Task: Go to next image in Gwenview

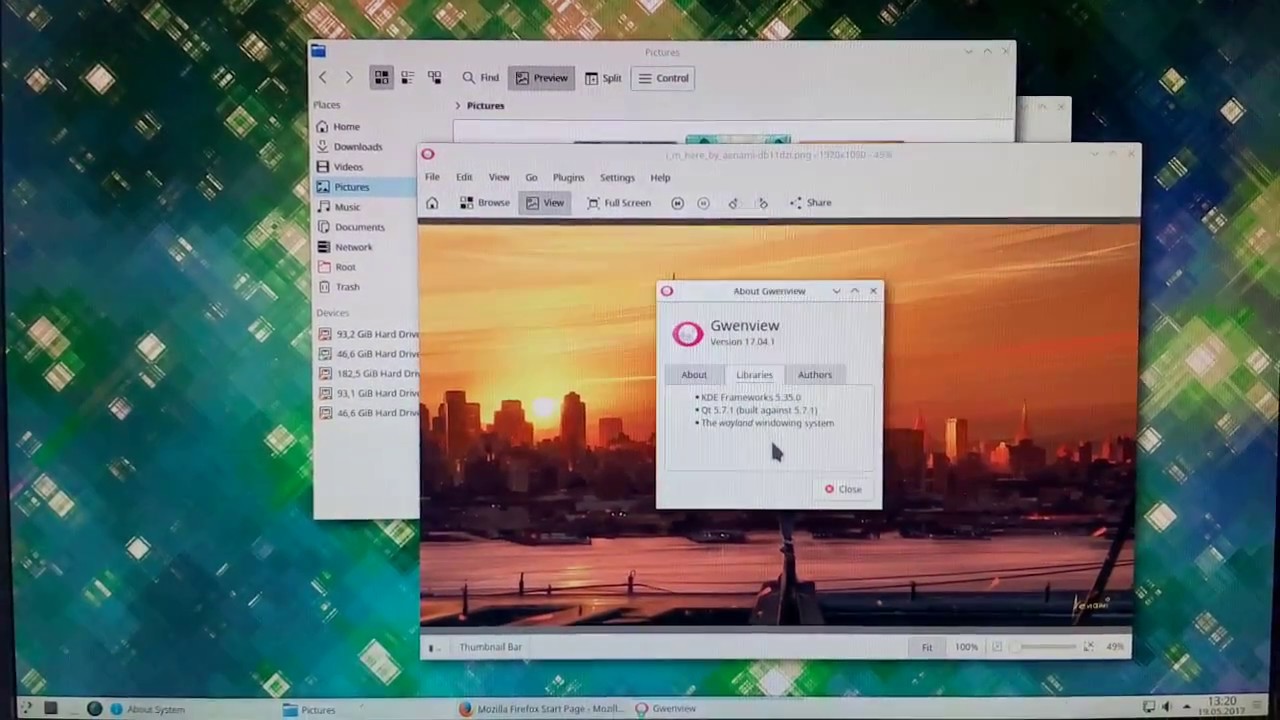Action: pos(703,203)
